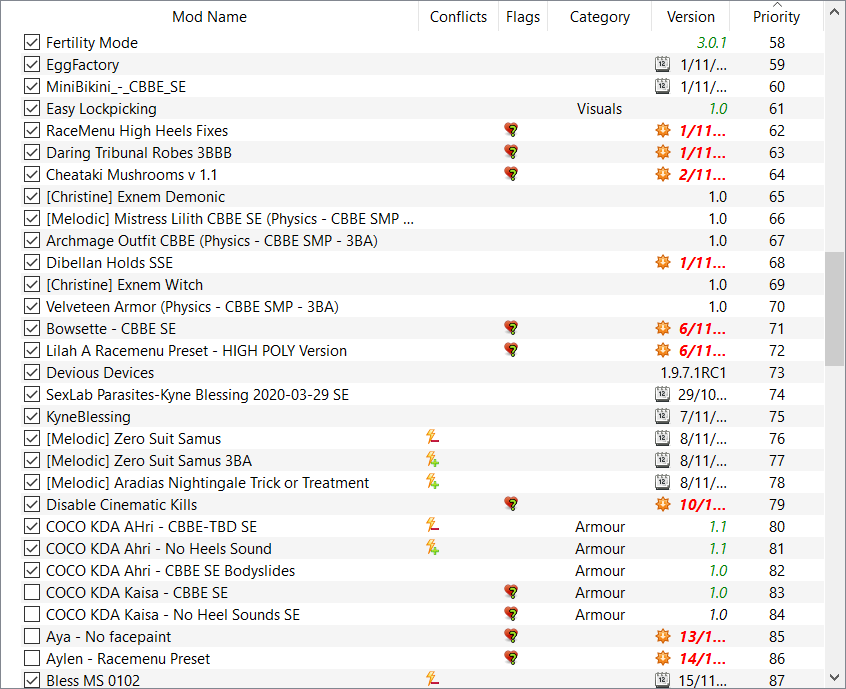This screenshot has width=846, height=689.
Task: Click the Armour category for COCO KDA Kaisa - CBBE SE
Action: click(x=600, y=592)
